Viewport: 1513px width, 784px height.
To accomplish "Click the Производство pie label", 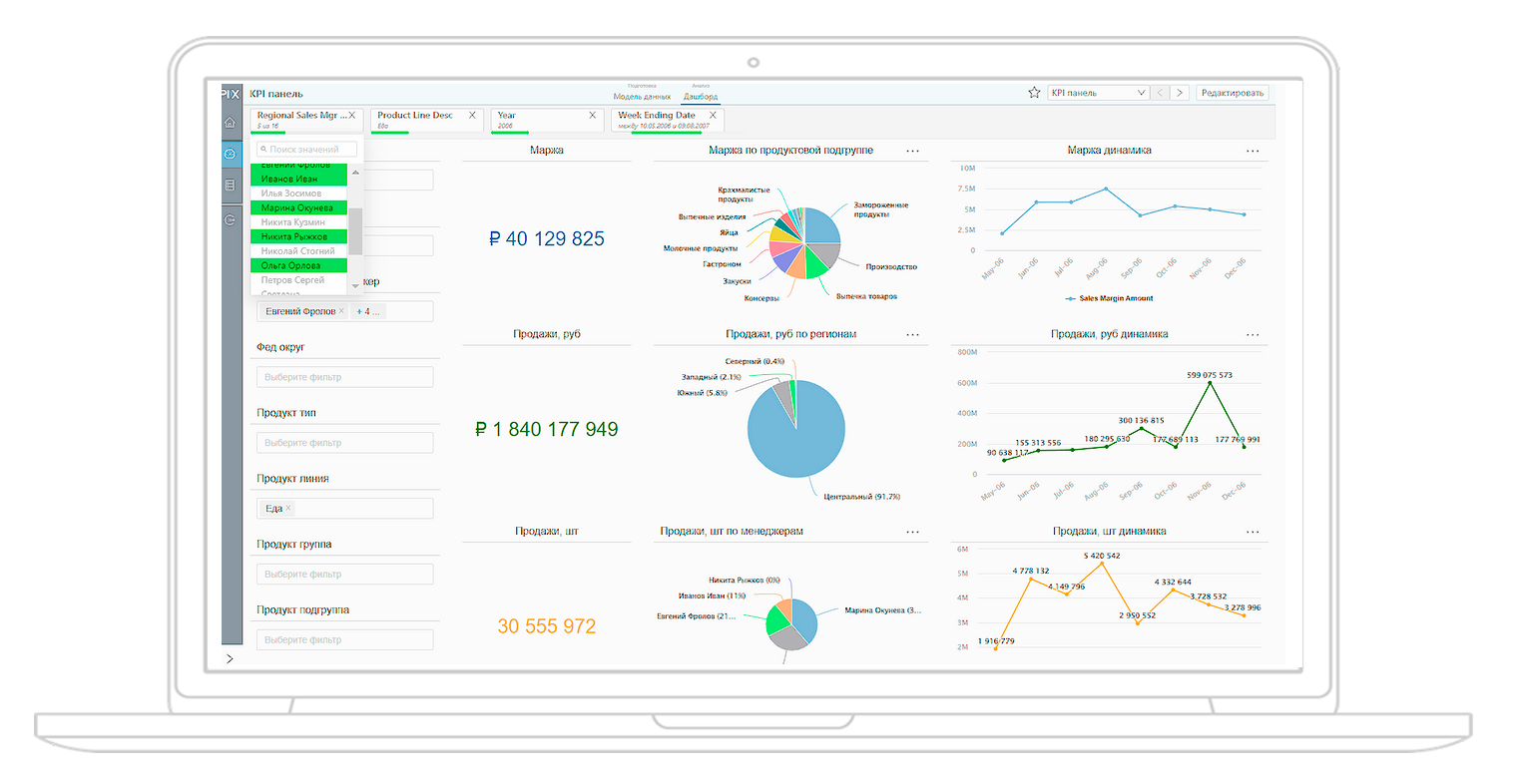I will (891, 267).
